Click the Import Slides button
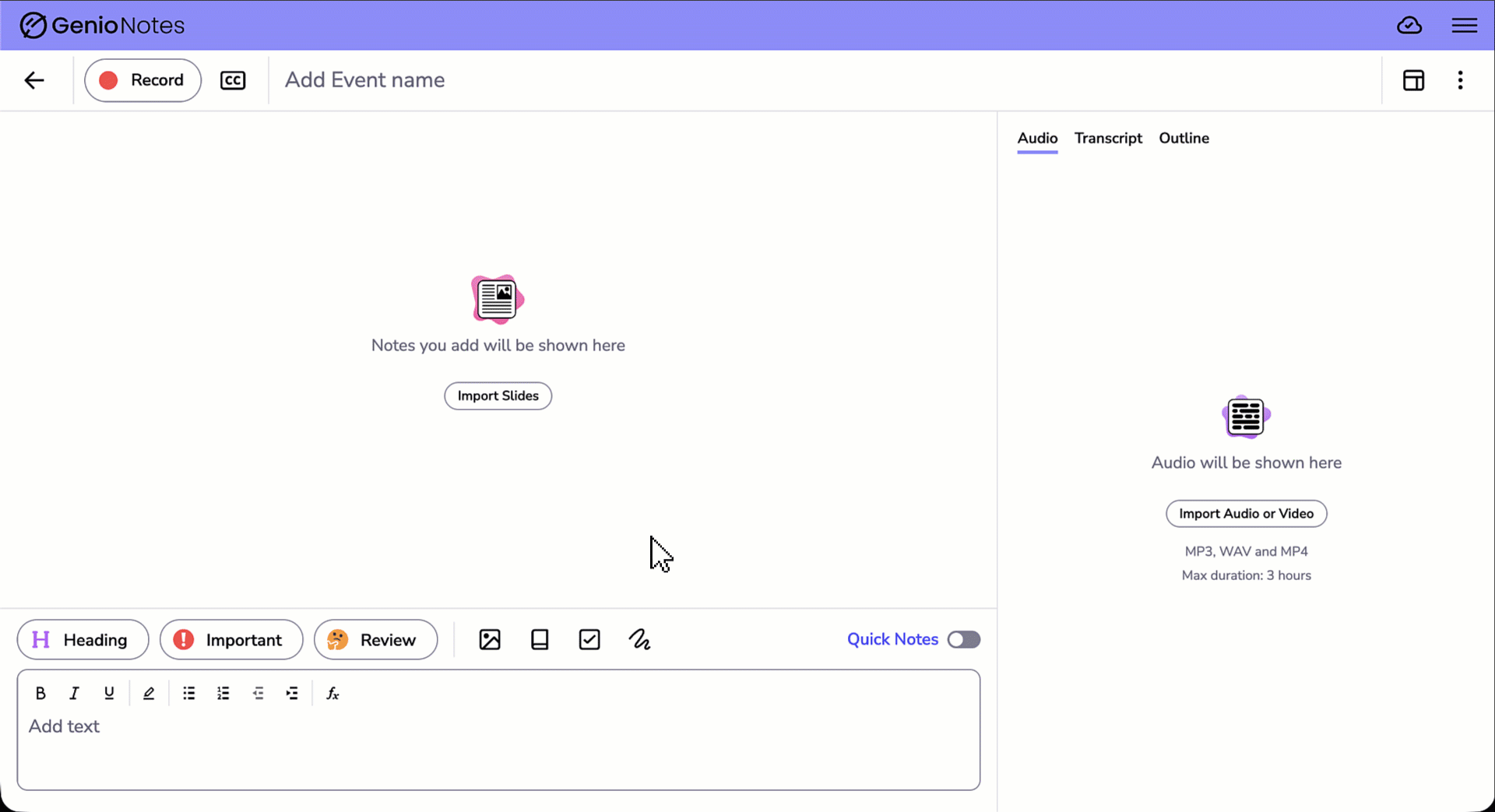The height and width of the screenshot is (812, 1495). coord(498,395)
